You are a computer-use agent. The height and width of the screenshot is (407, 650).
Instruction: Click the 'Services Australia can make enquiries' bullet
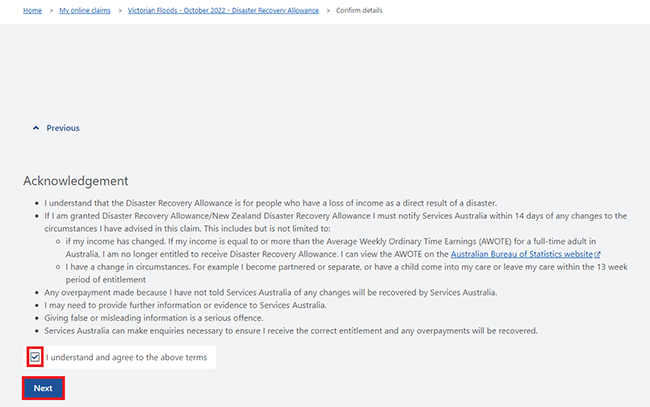point(291,331)
